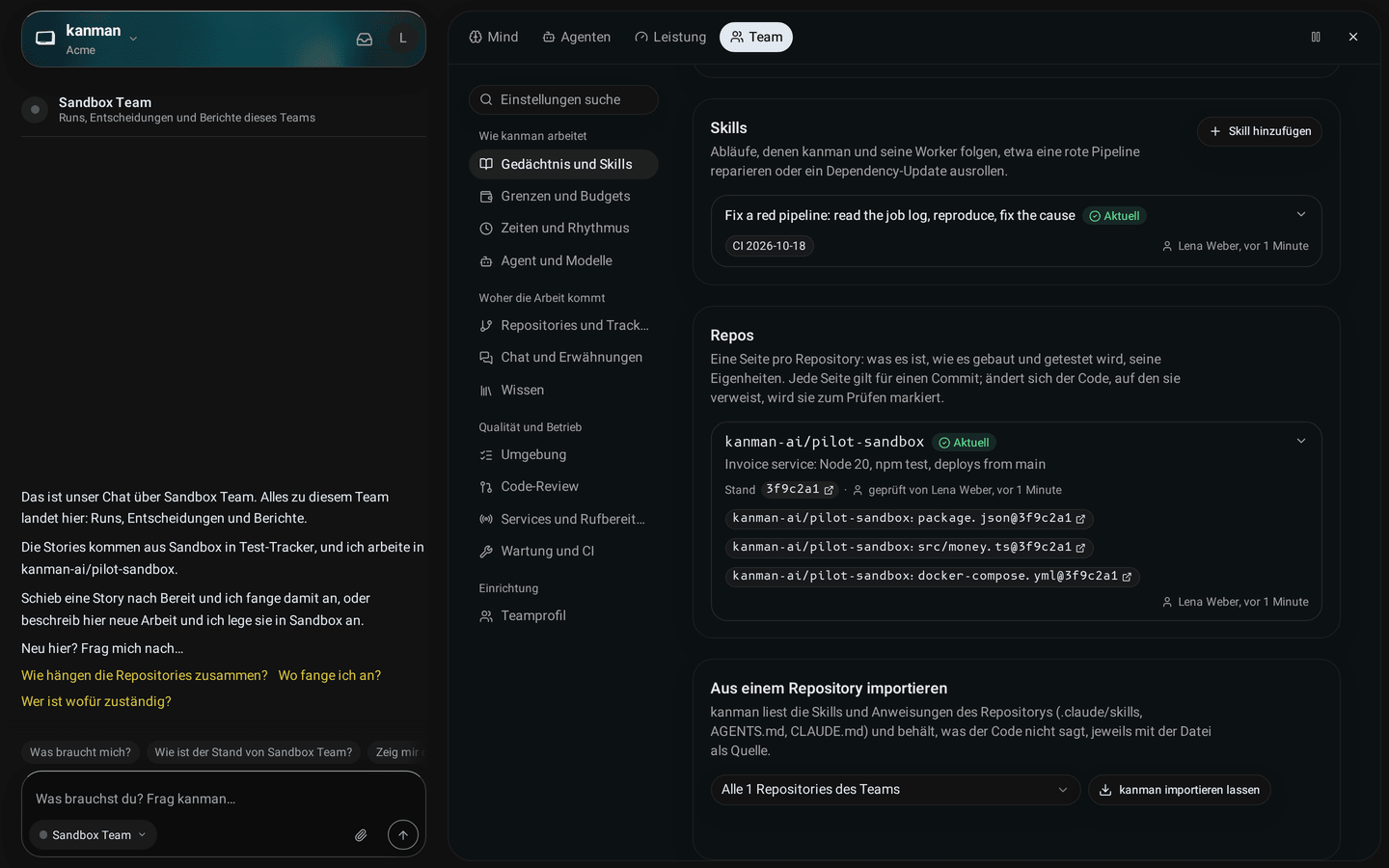Open external link for package.json reference

click(x=1080, y=519)
